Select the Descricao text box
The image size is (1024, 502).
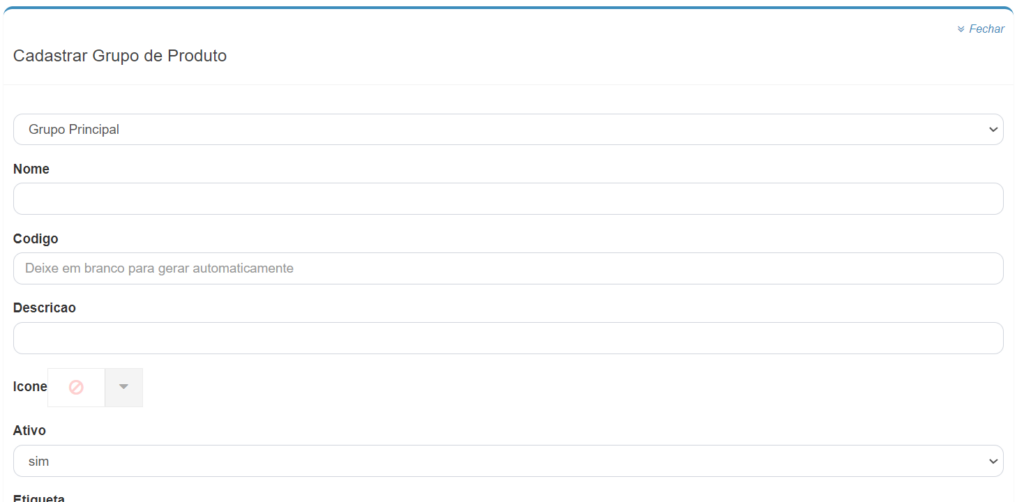point(507,338)
